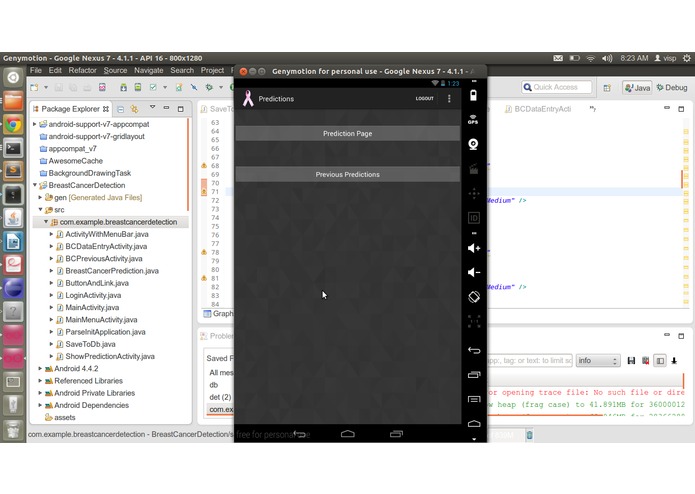The width and height of the screenshot is (695, 494).
Task: Click Genymotion volume down button
Action: click(474, 272)
